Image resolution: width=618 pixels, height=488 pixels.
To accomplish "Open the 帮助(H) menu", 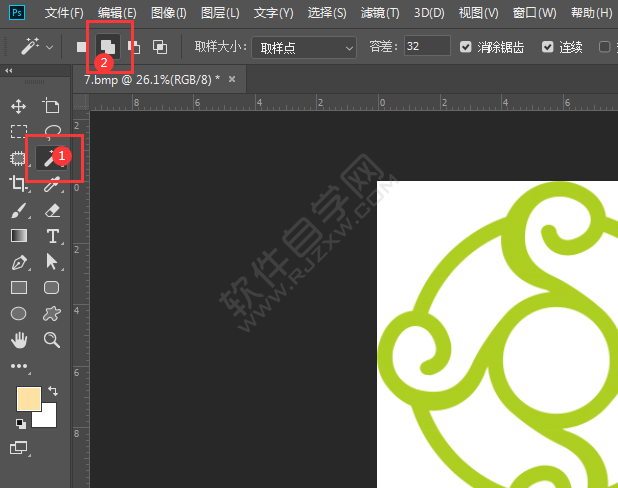I will (592, 13).
